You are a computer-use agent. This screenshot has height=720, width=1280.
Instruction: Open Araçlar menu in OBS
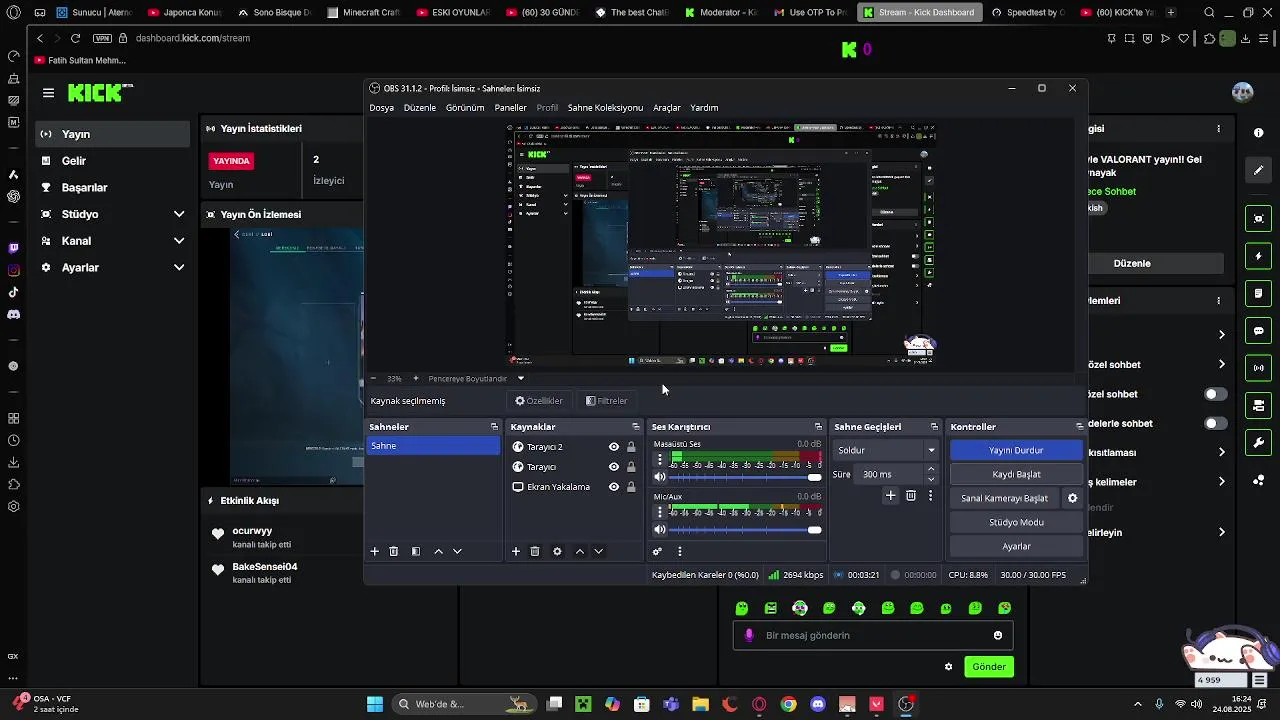(x=667, y=107)
